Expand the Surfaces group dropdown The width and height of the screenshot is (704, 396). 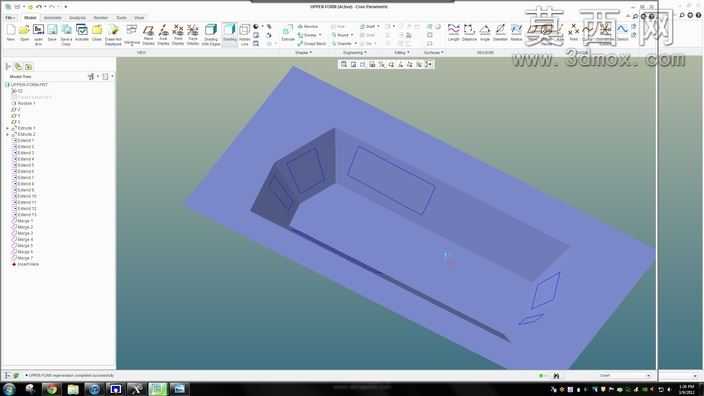[434, 53]
